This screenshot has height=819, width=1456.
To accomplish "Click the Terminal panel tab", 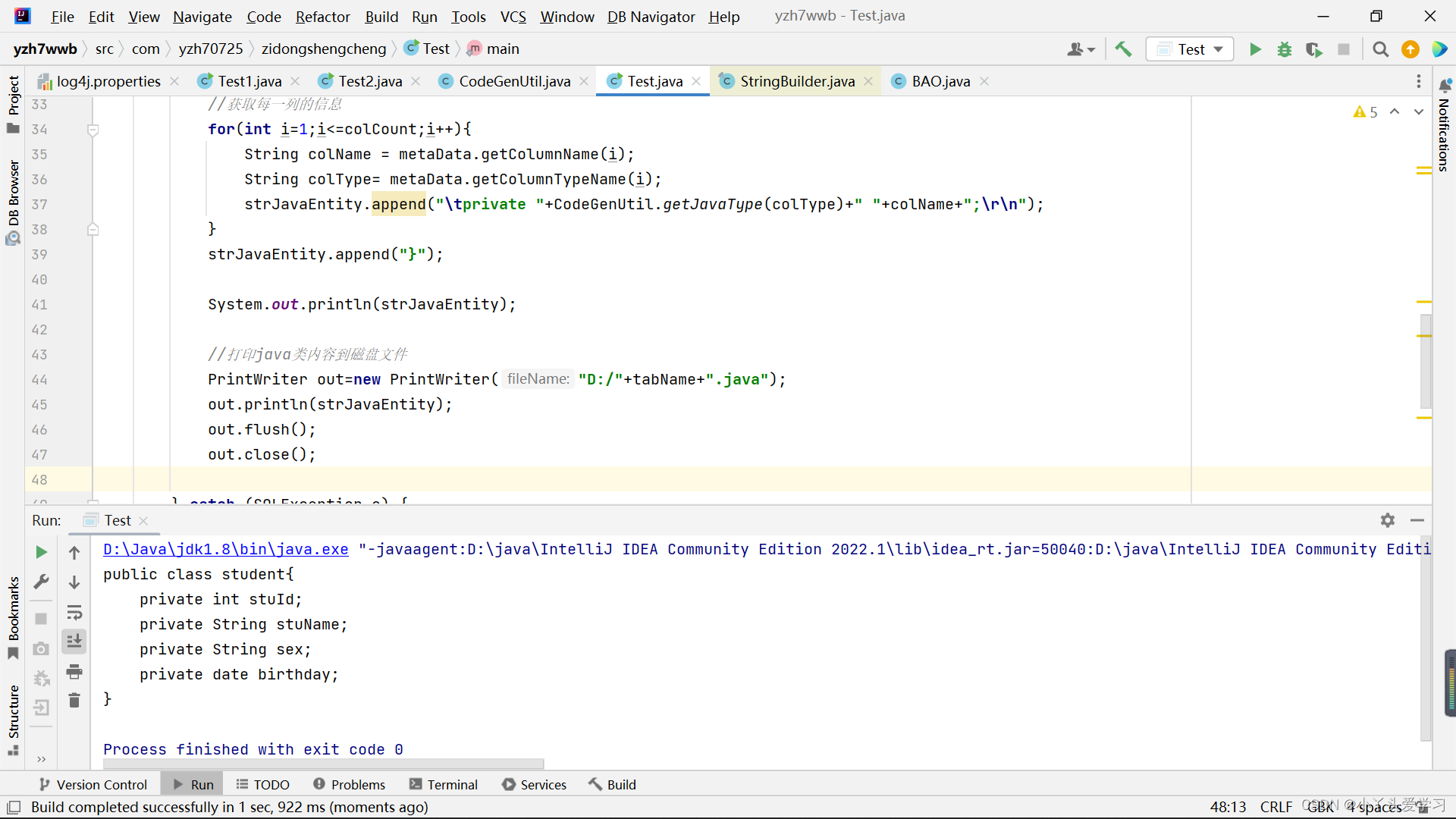I will (x=452, y=784).
